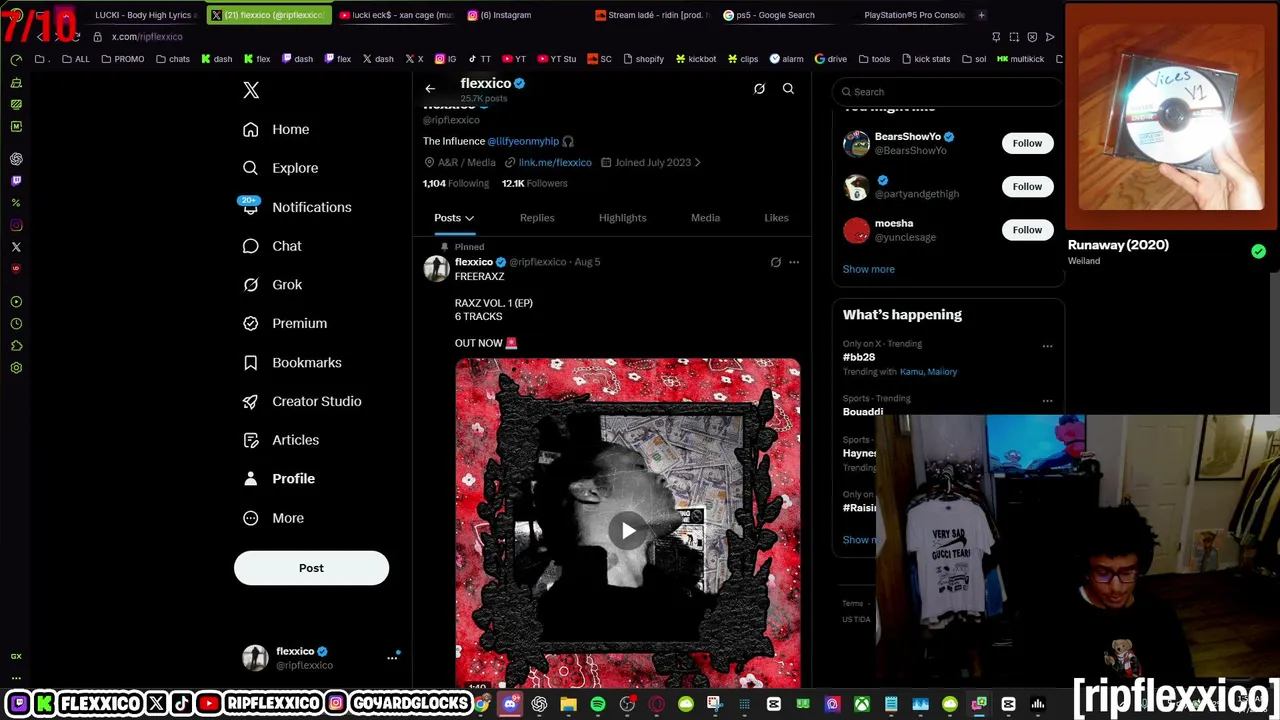Click the Grok icon on the pinned post
This screenshot has width=1280, height=720.
[x=775, y=262]
